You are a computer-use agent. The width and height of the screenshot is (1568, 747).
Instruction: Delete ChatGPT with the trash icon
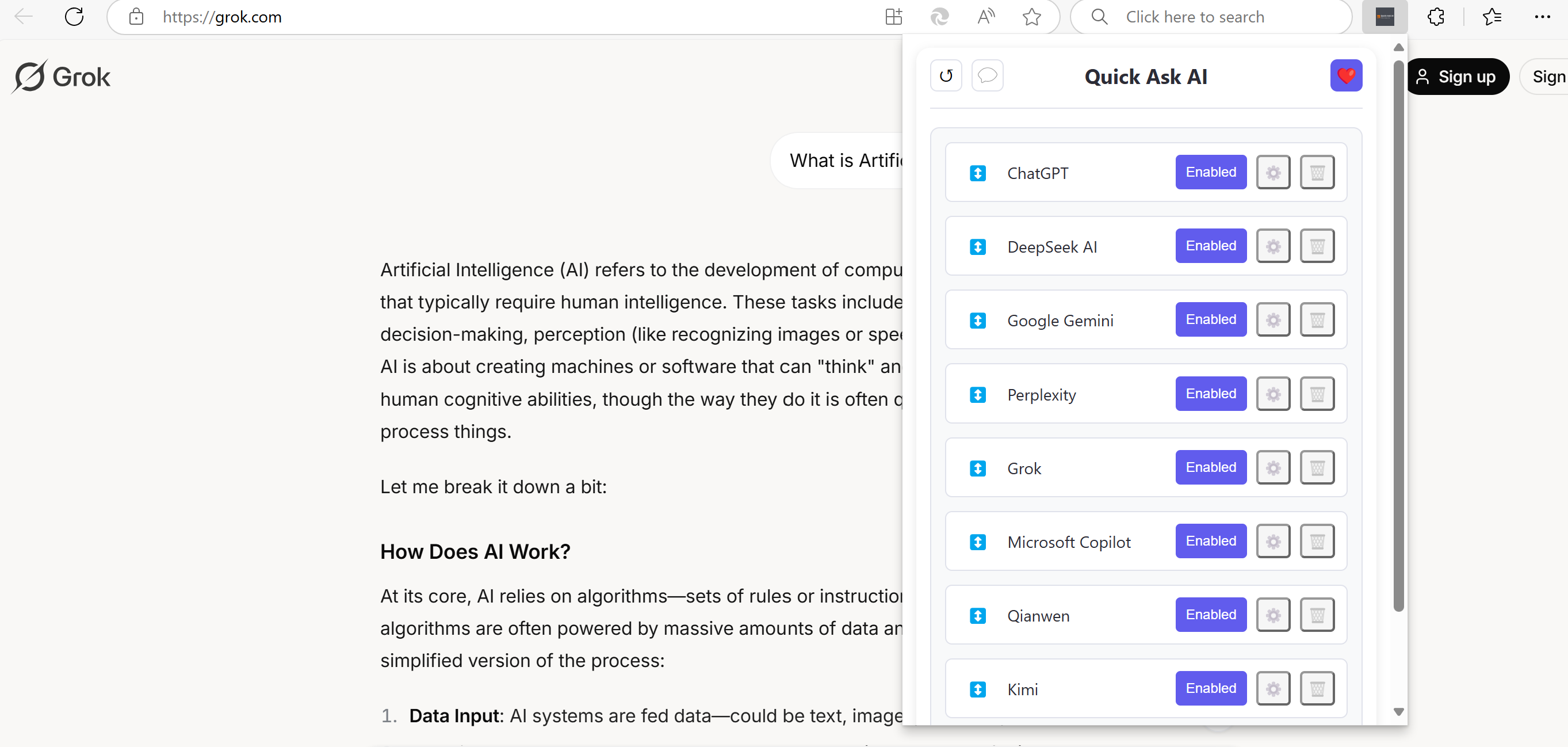click(x=1317, y=172)
